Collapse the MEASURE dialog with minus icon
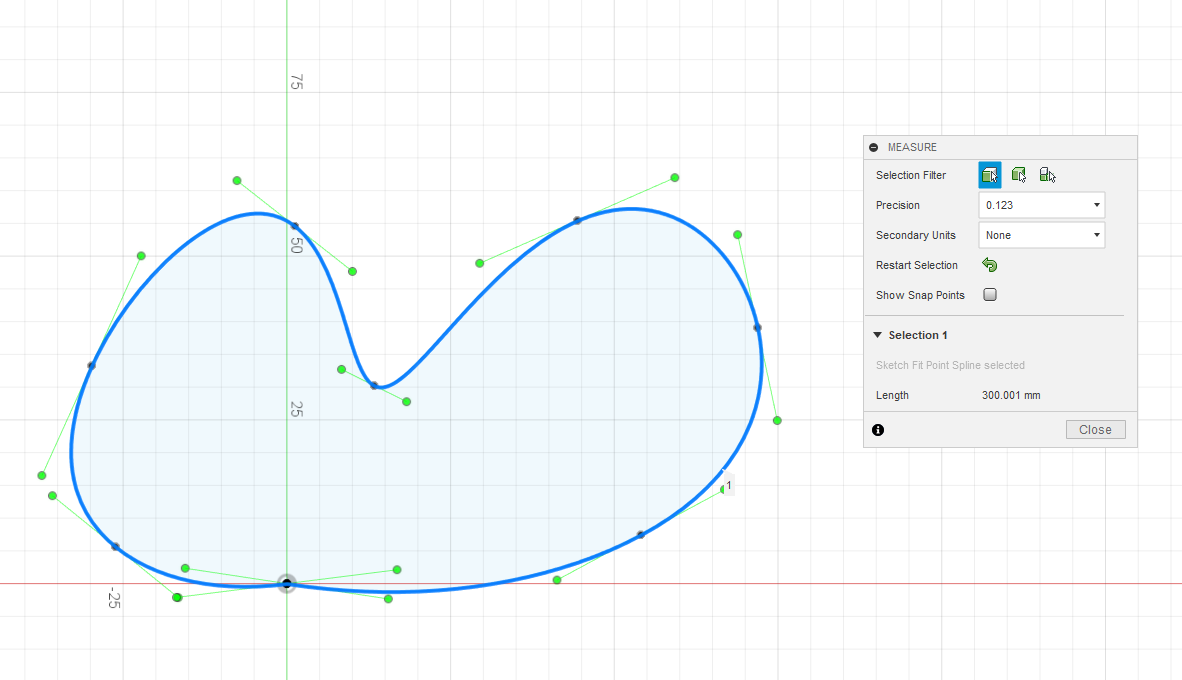 click(x=874, y=148)
